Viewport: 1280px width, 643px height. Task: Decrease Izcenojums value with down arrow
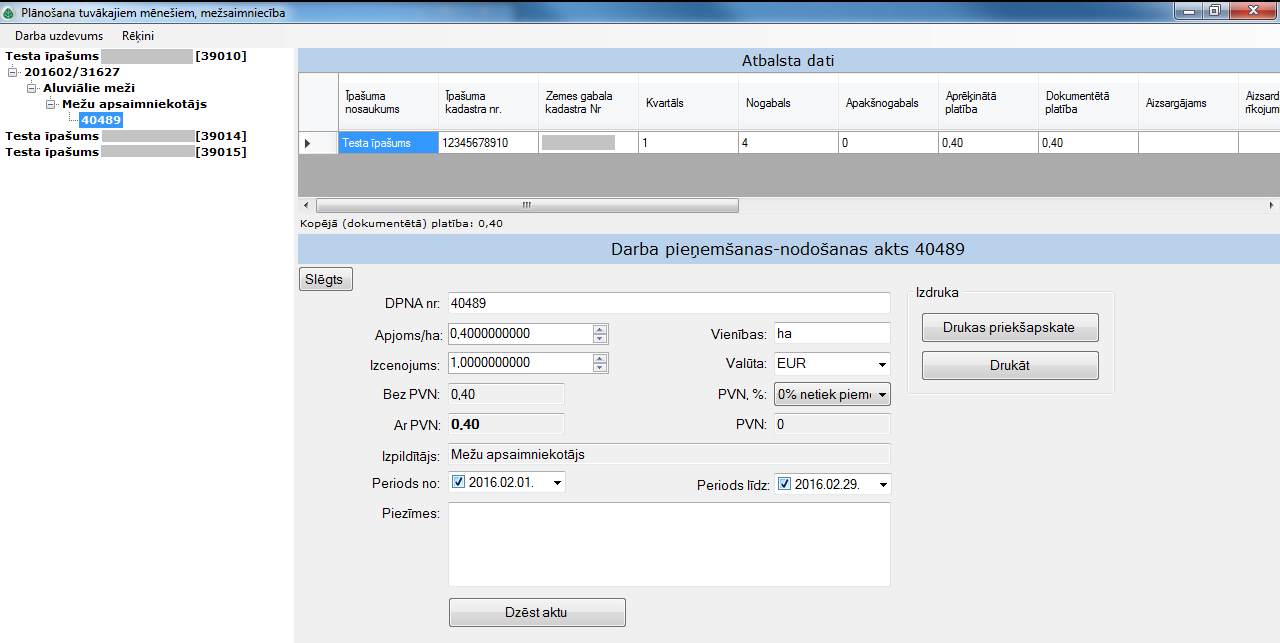(x=600, y=367)
